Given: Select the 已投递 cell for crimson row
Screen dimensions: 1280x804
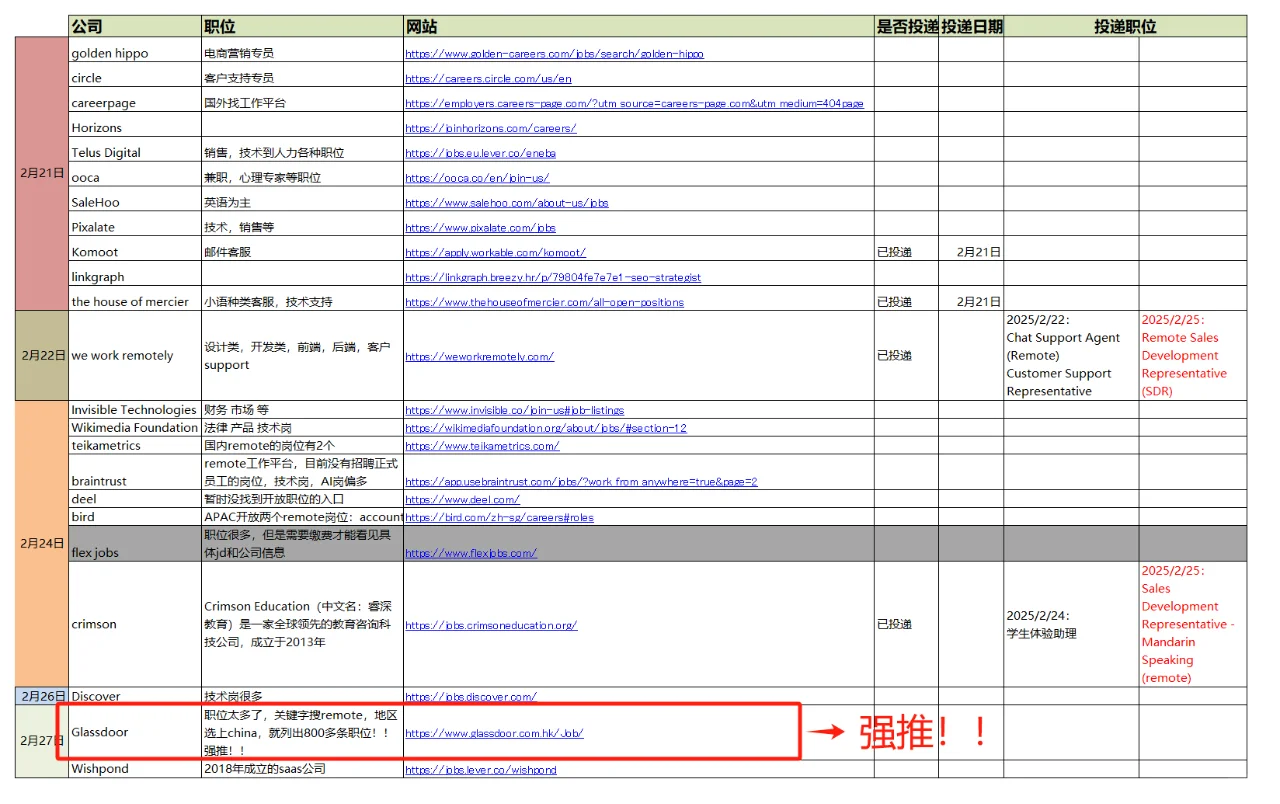Looking at the screenshot, I should pyautogui.click(x=895, y=624).
